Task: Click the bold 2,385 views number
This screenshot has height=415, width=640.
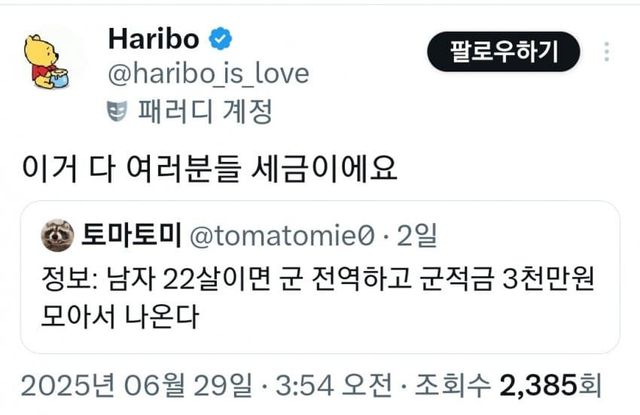Action: point(538,385)
